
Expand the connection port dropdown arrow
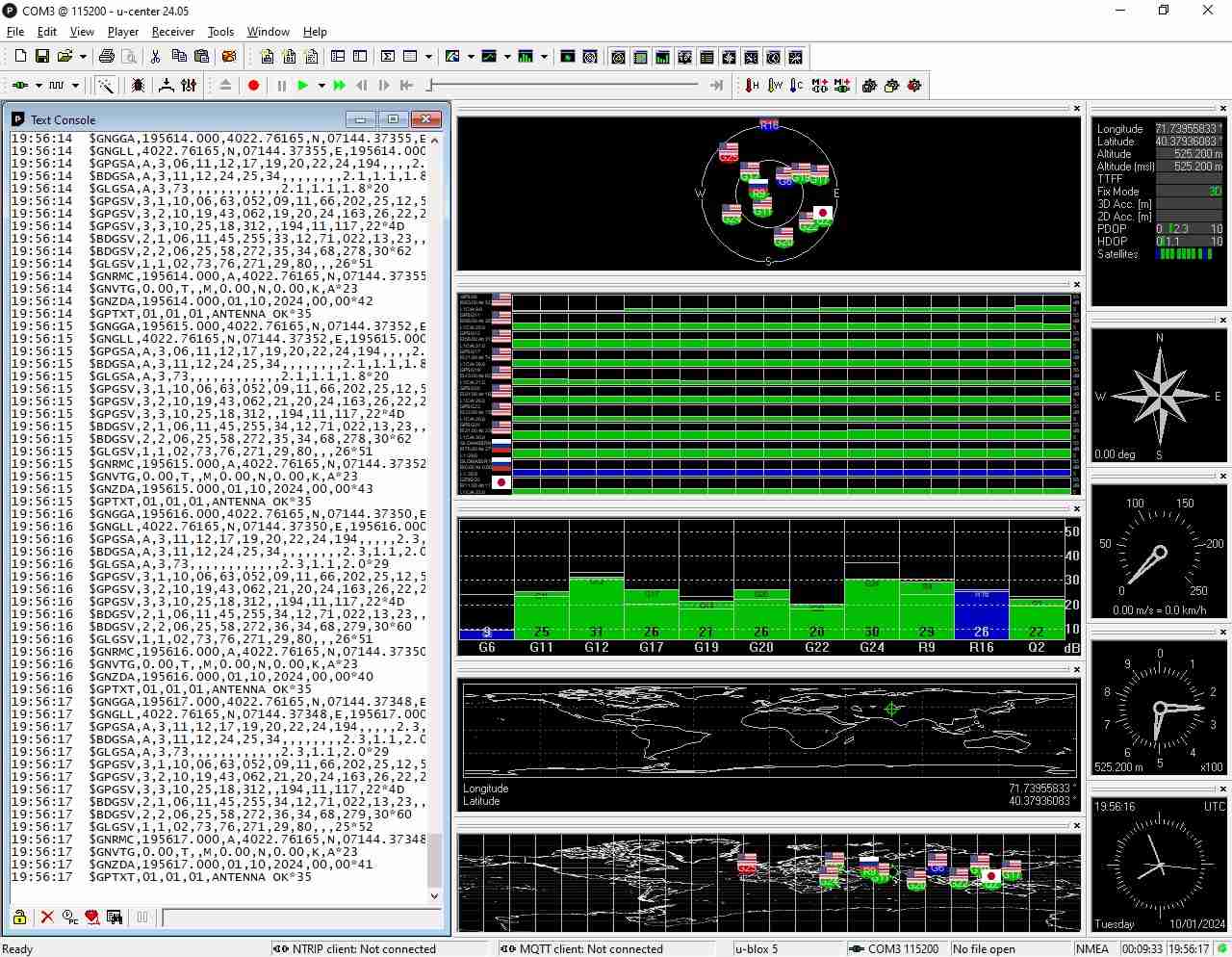pyautogui.click(x=38, y=86)
